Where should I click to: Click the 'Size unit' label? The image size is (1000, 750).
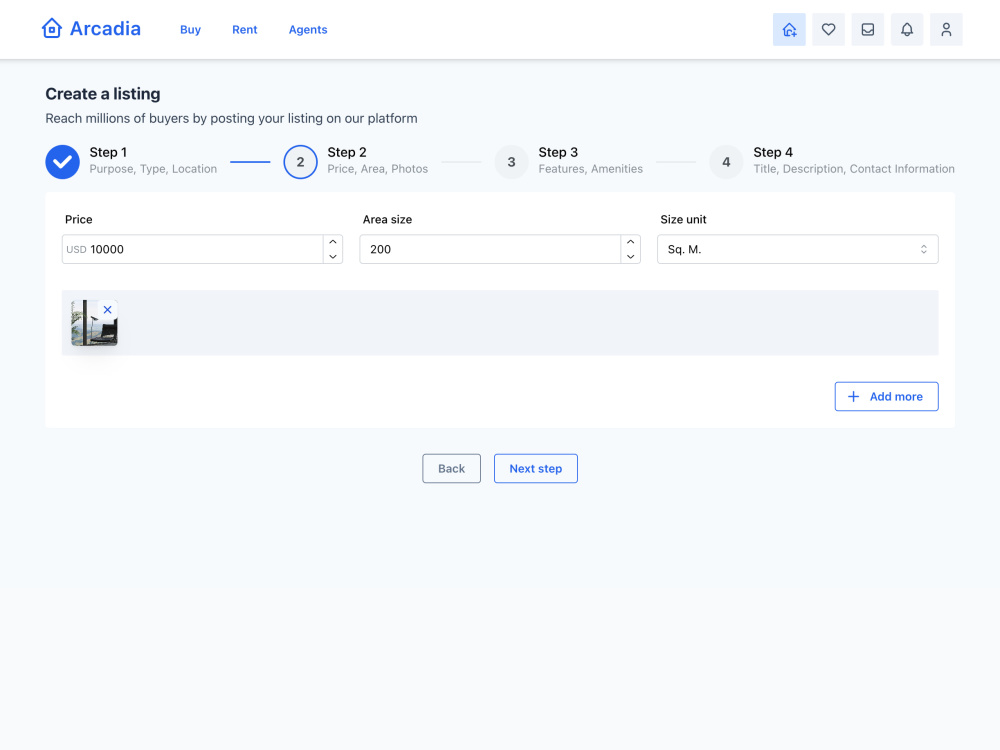click(683, 219)
